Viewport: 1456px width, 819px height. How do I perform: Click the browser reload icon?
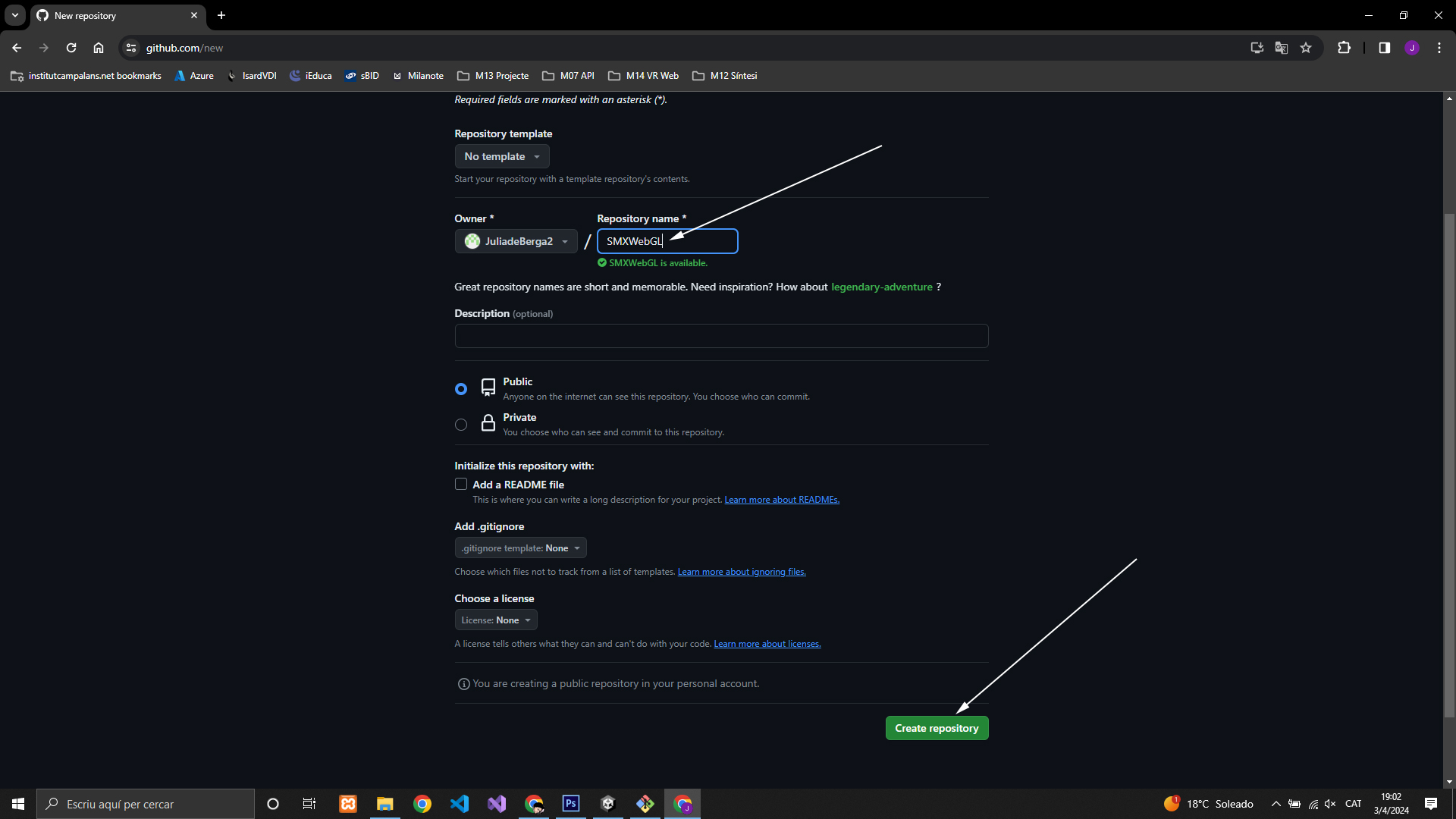pyautogui.click(x=71, y=48)
